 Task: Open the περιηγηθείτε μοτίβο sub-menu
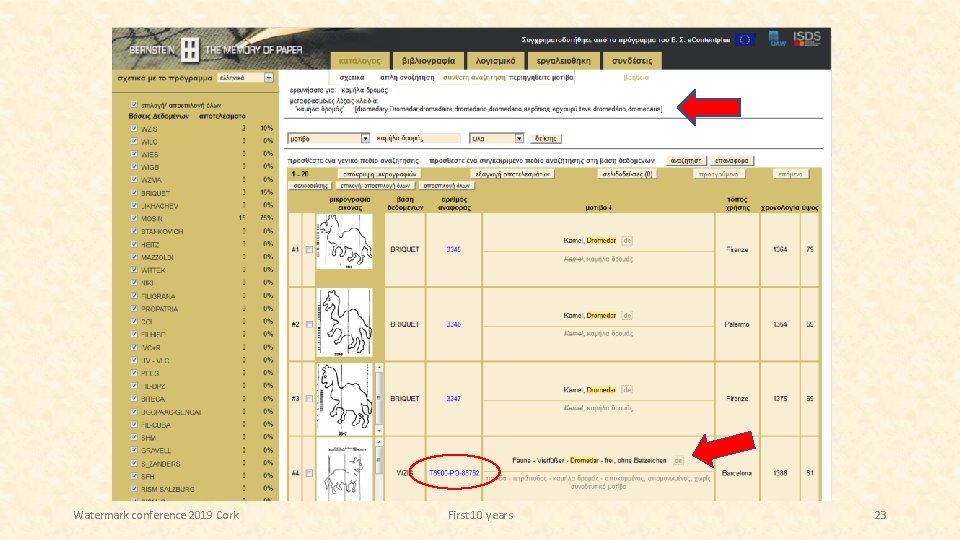pos(541,78)
